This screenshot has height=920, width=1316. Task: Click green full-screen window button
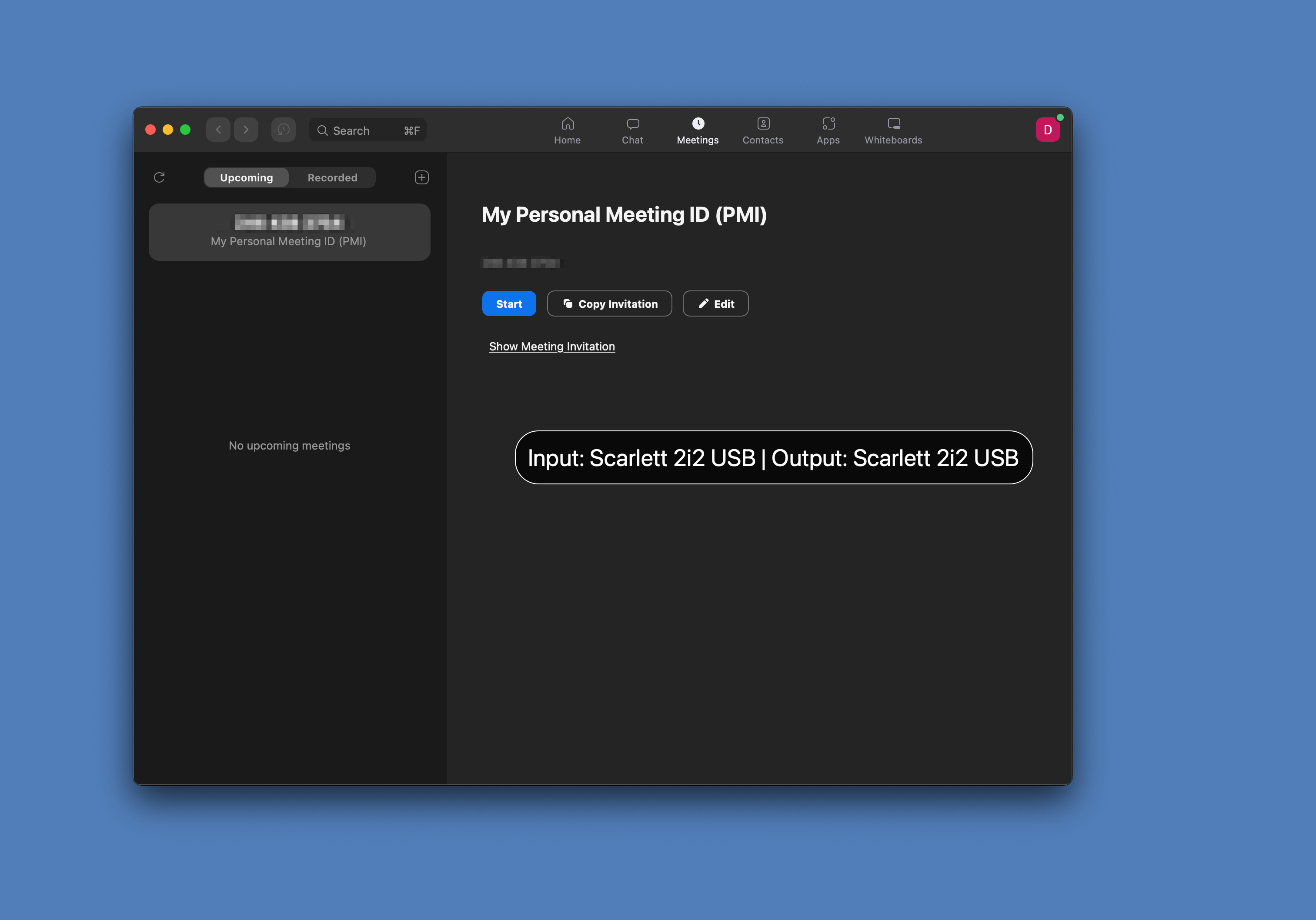185,130
